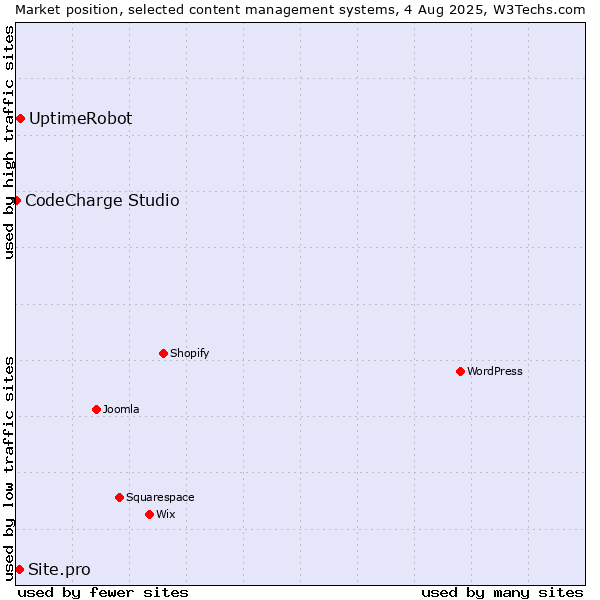Viewport: 600px width, 600px height.
Task: Click the Wix red data point
Action: [150, 515]
